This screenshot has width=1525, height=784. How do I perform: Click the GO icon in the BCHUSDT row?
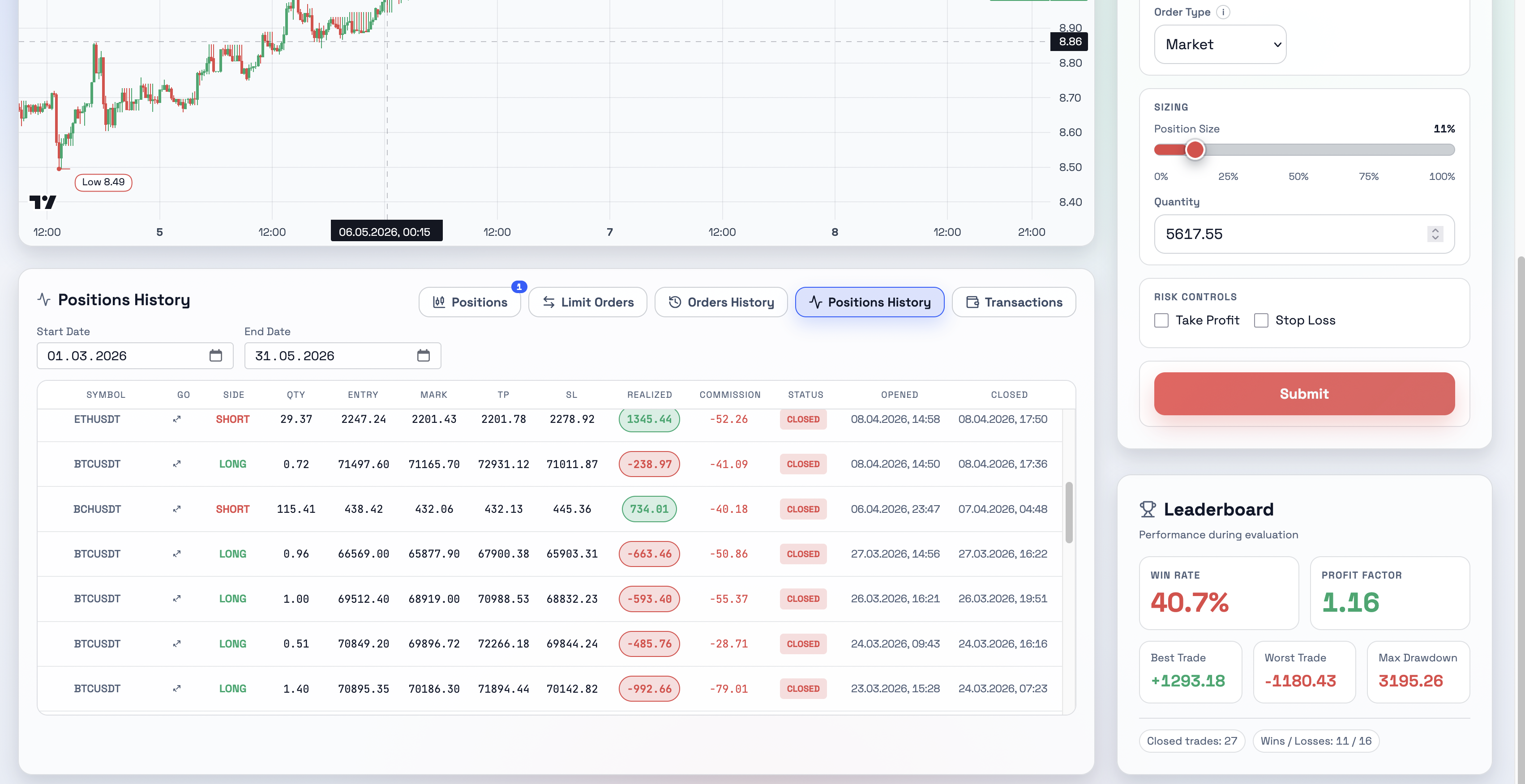(x=176, y=509)
